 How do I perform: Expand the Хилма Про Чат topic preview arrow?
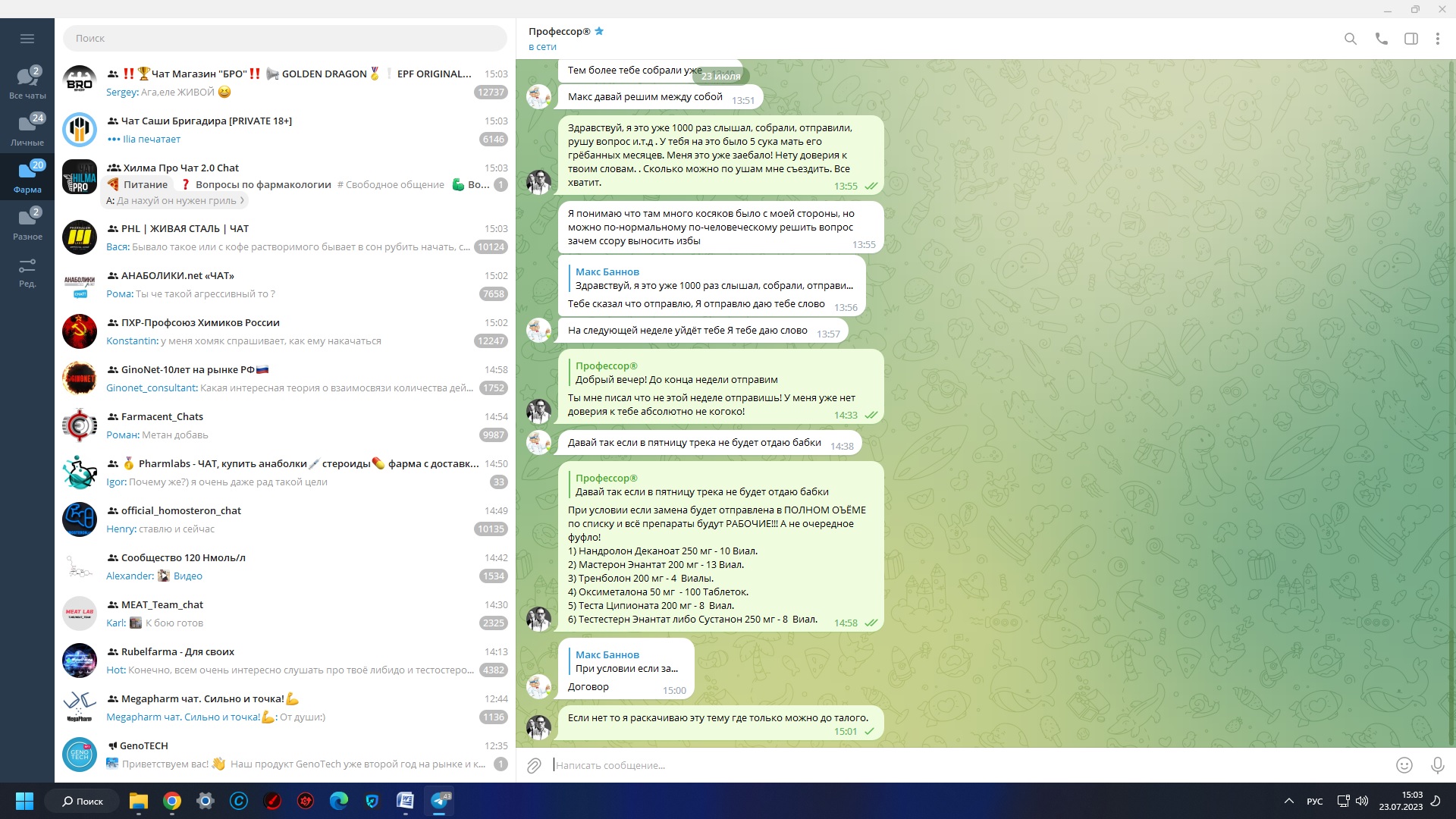point(242,201)
